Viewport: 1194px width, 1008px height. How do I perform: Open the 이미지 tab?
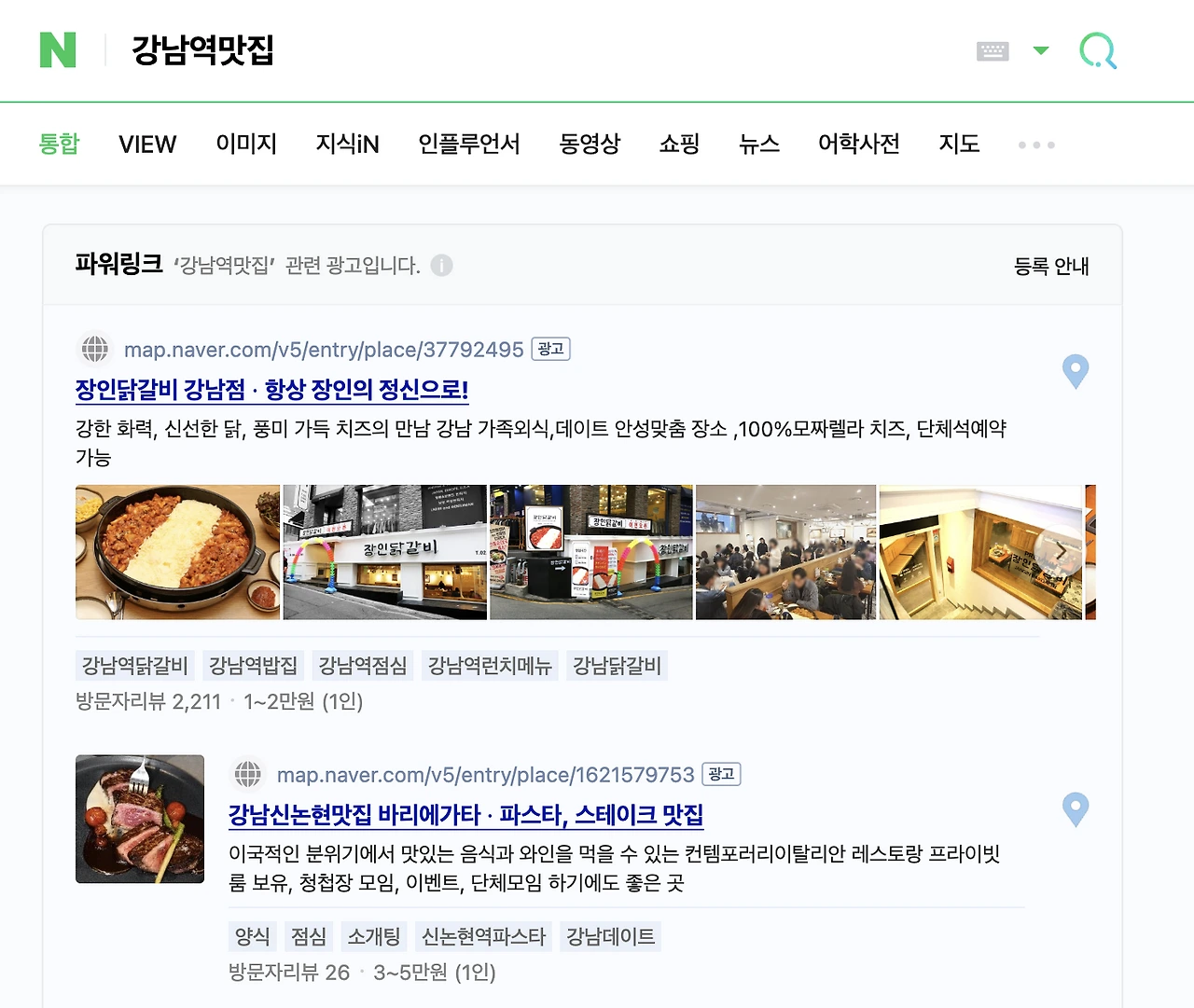[x=246, y=144]
